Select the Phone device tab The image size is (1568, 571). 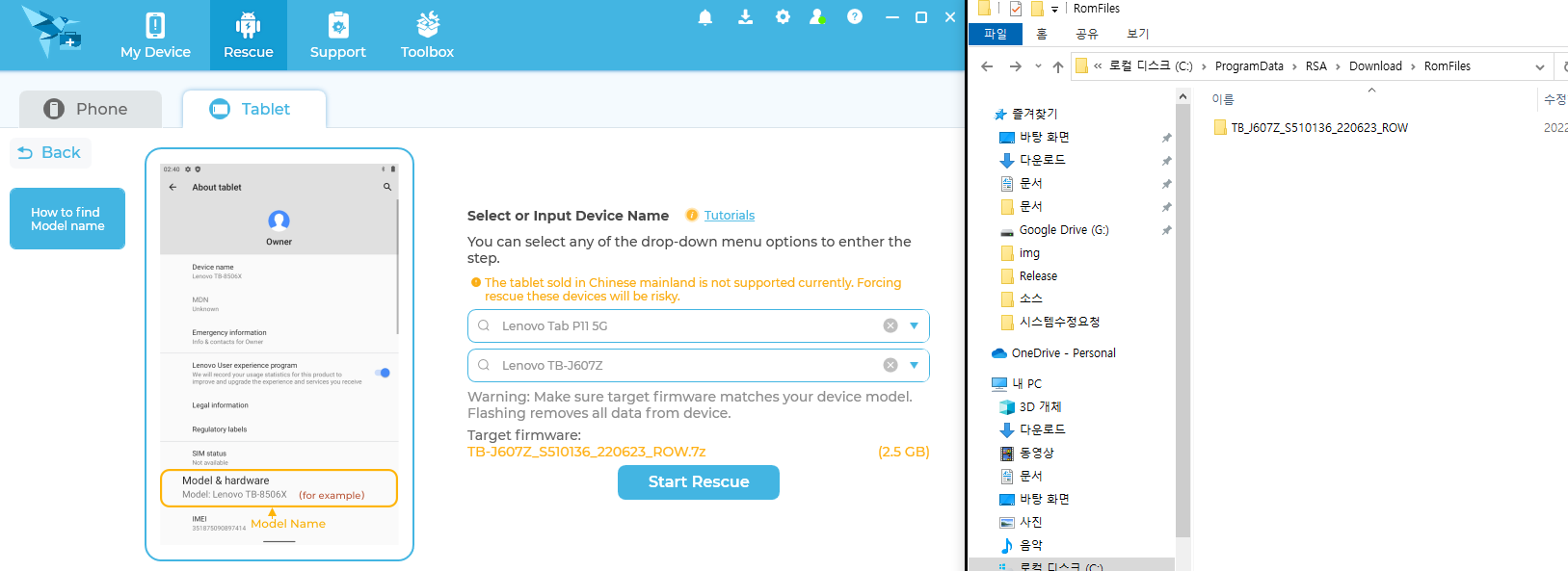click(x=91, y=109)
